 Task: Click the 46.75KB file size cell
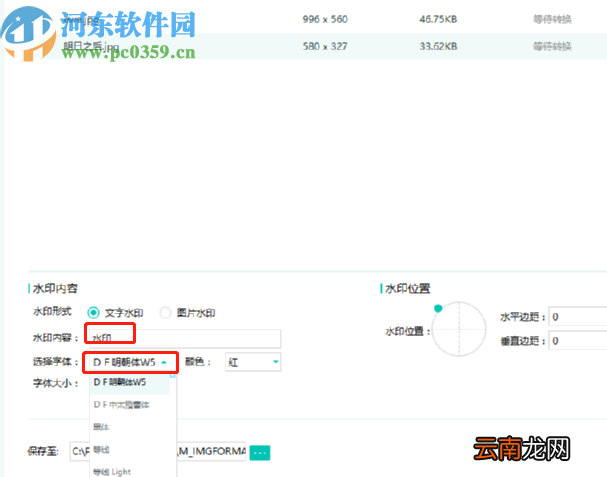[438, 19]
